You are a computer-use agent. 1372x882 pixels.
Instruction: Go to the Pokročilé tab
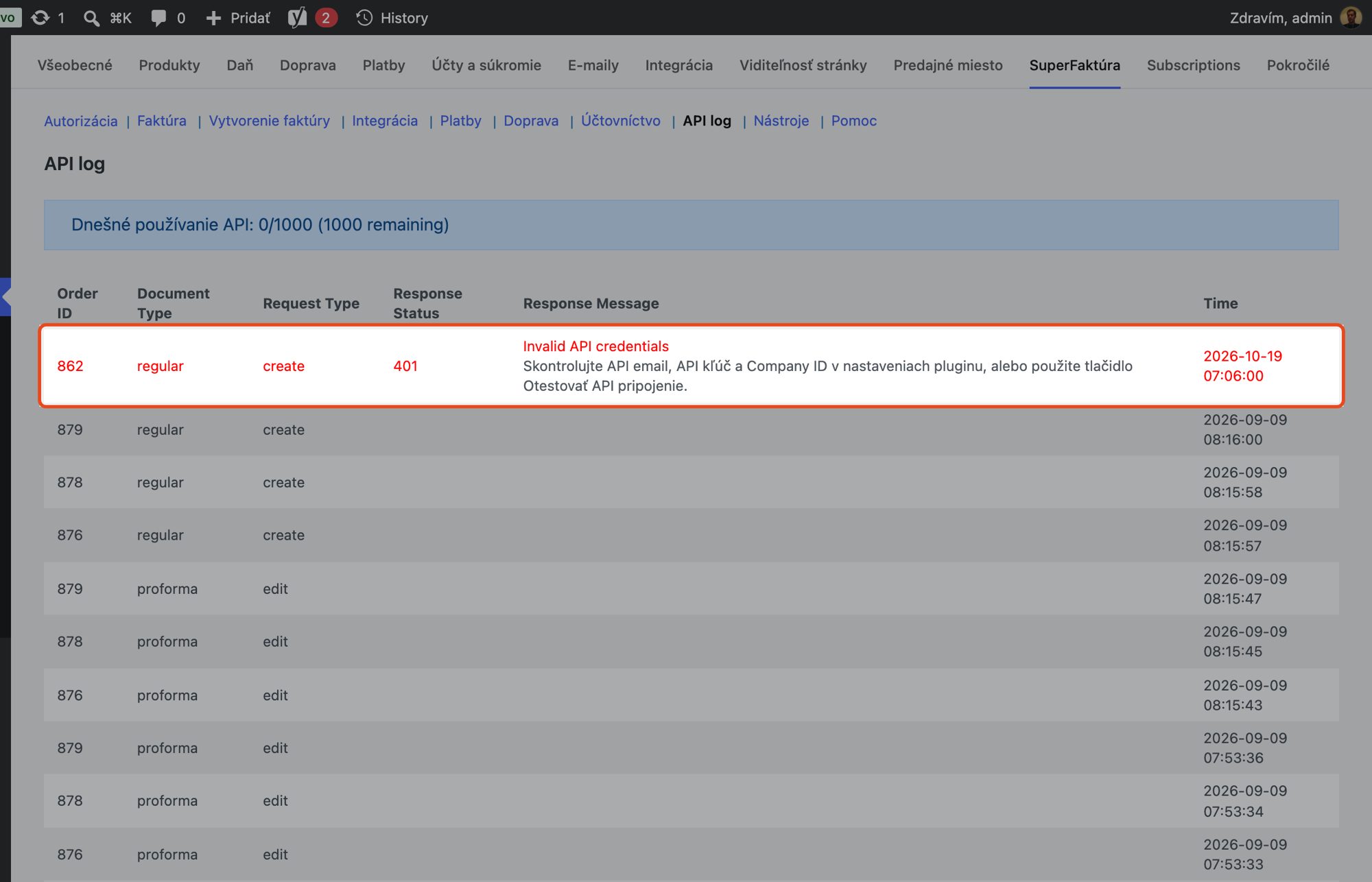1298,65
